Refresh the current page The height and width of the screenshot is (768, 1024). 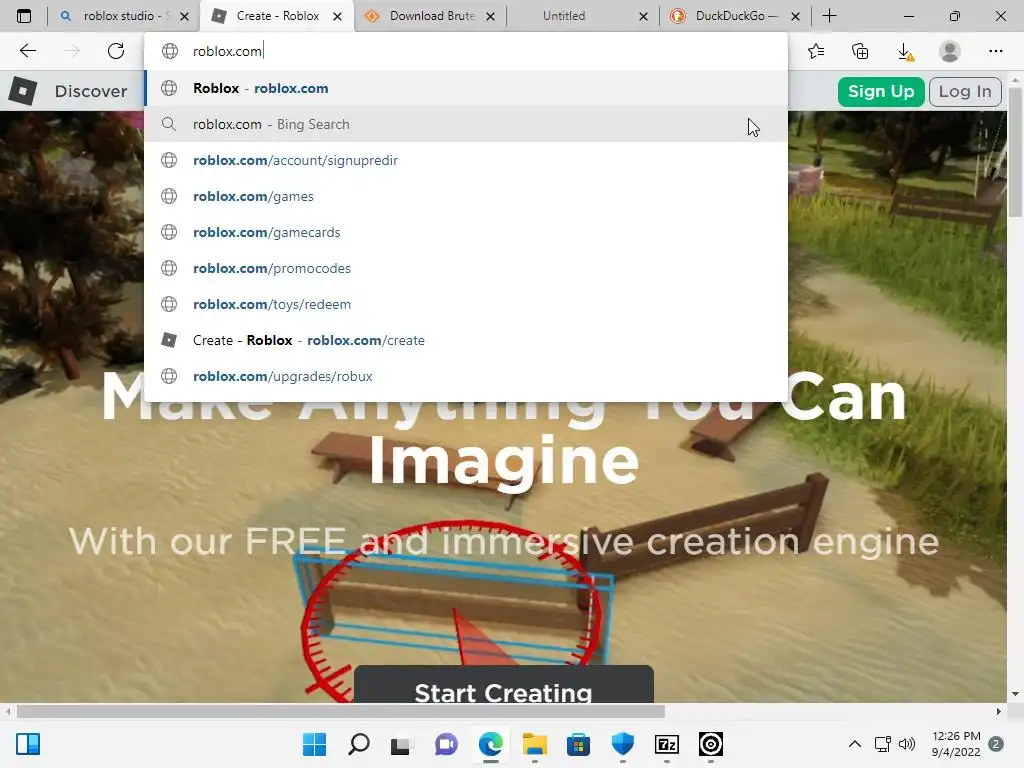coord(116,51)
